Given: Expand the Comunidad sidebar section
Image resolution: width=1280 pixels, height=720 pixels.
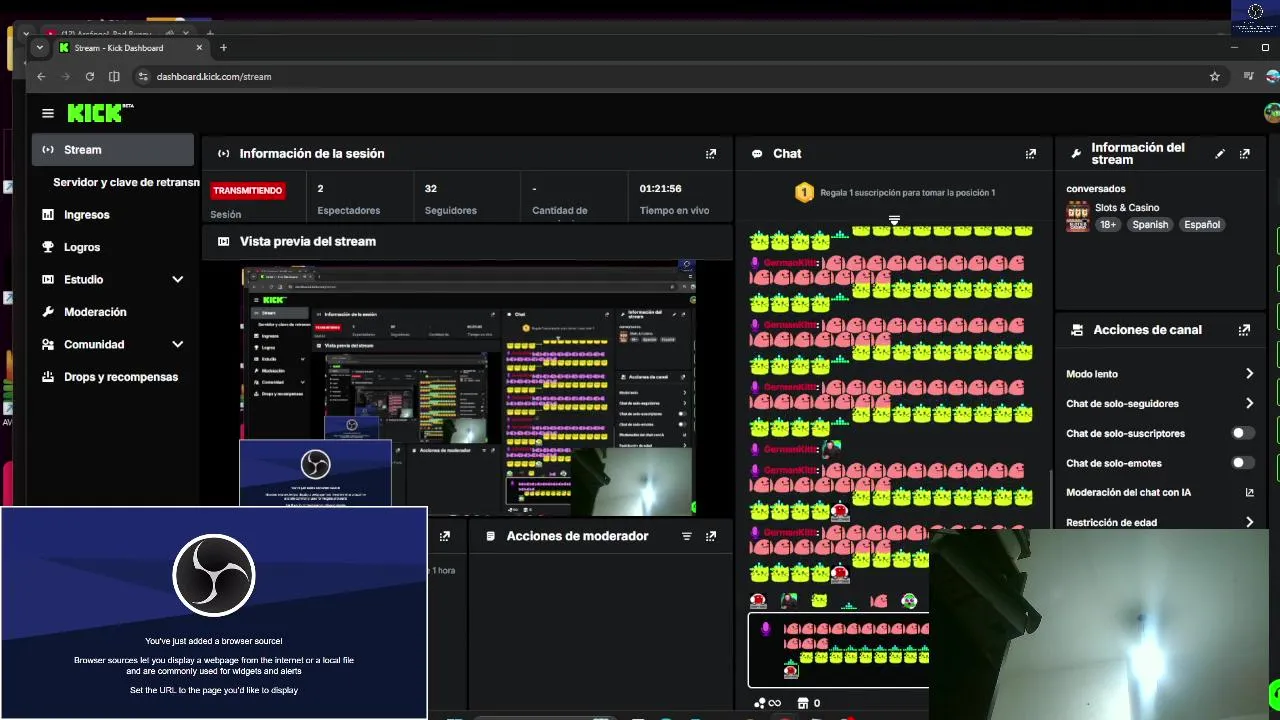Looking at the screenshot, I should [x=177, y=344].
